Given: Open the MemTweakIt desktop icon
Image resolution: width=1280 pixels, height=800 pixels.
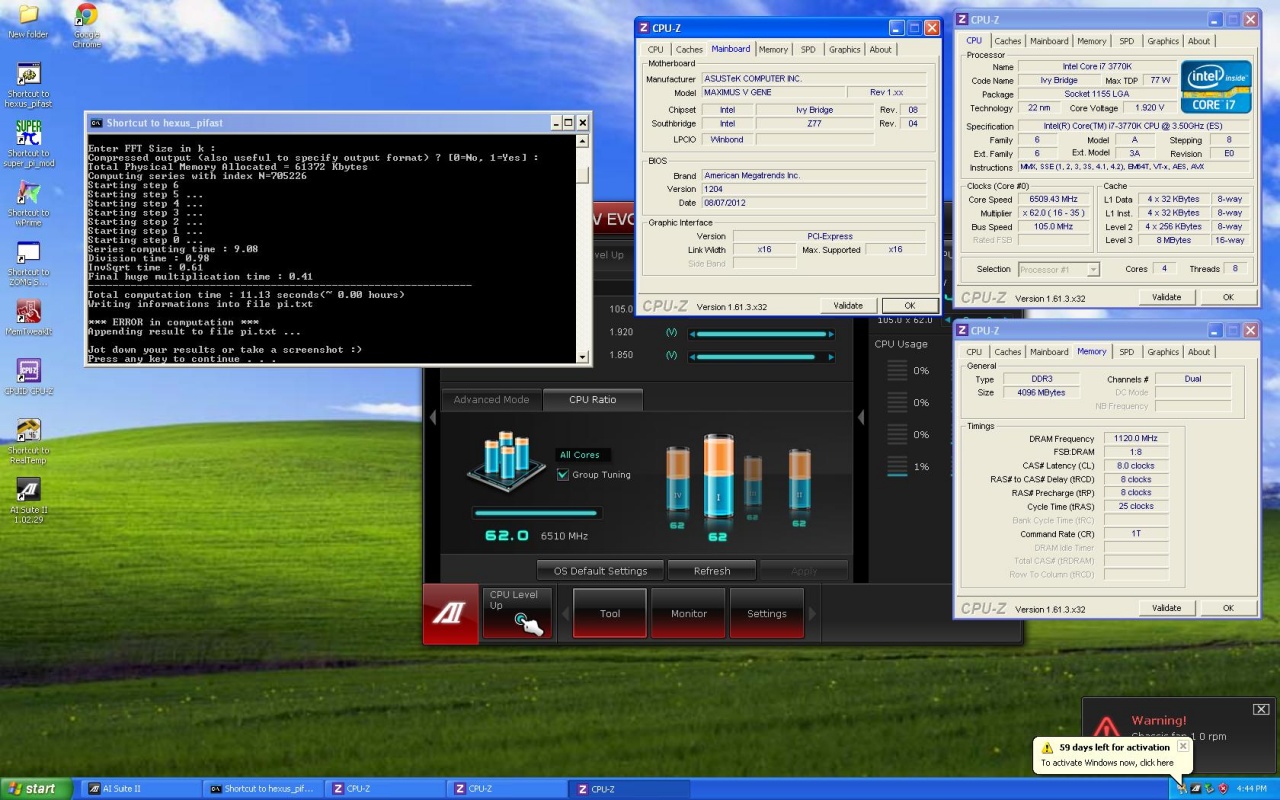Looking at the screenshot, I should pos(28,311).
